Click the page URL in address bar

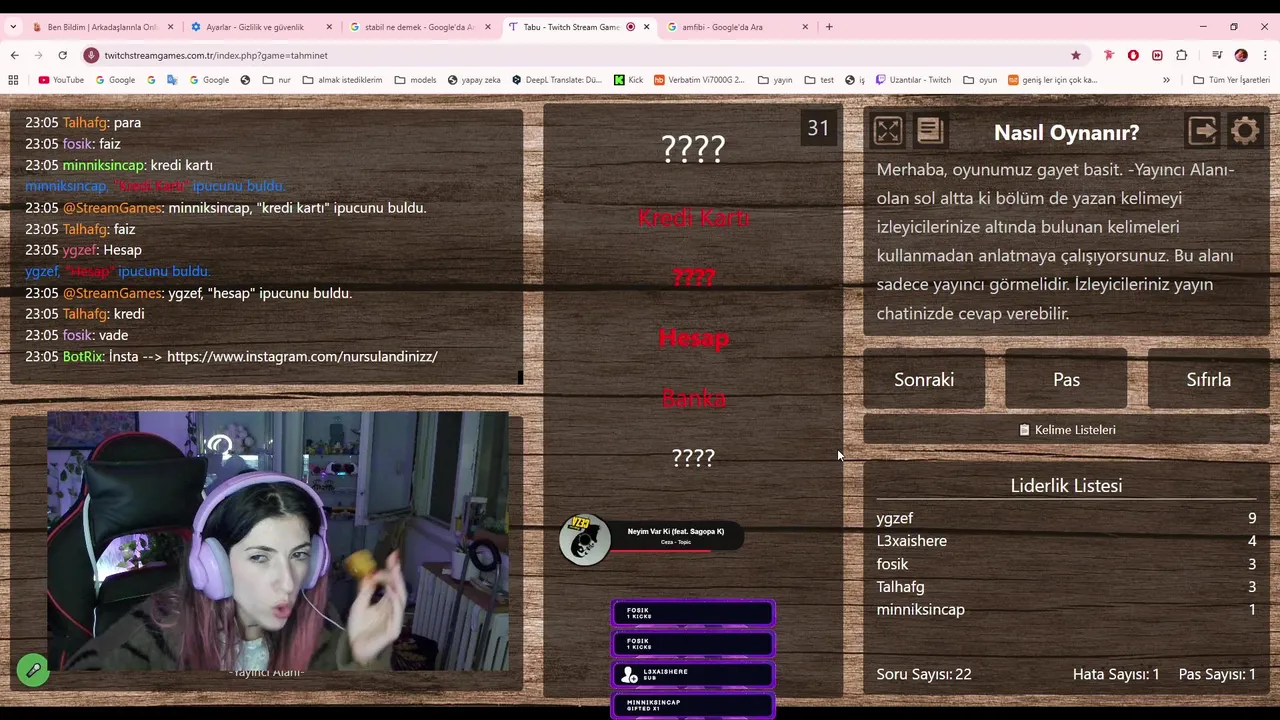[216, 55]
